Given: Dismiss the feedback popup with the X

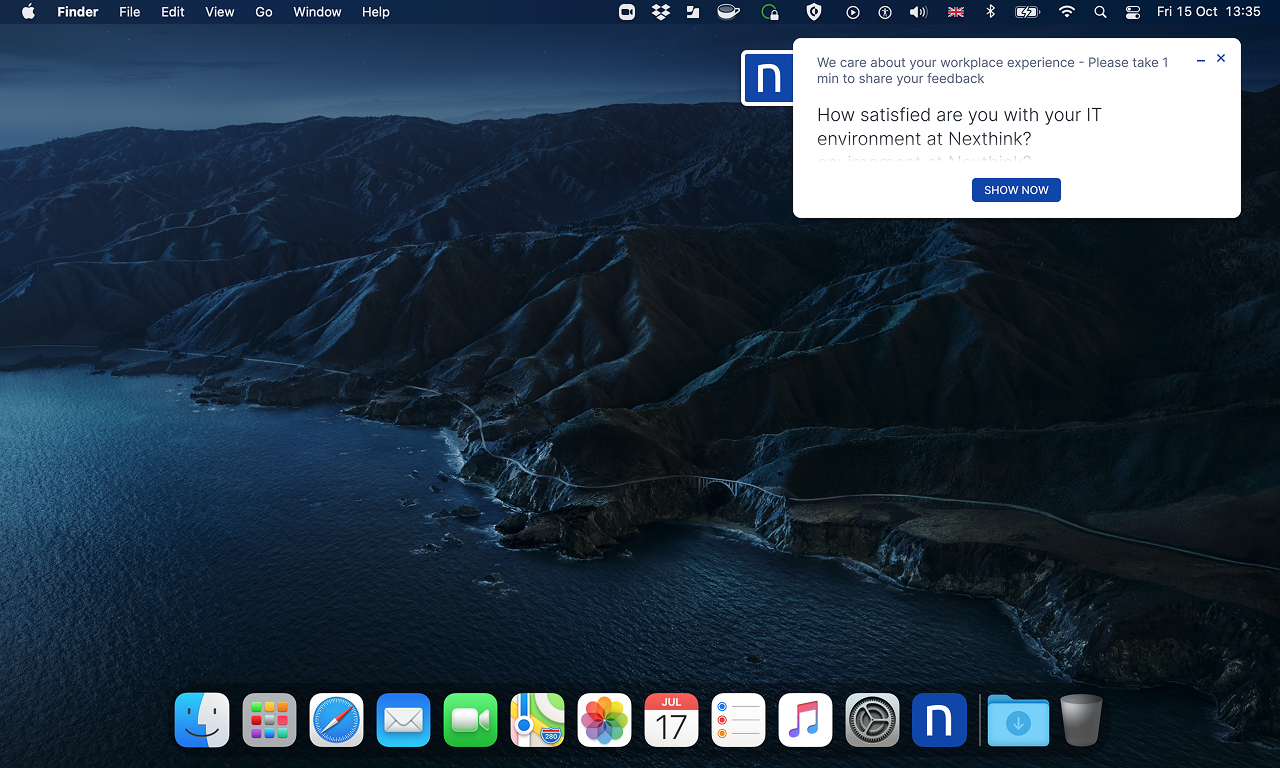Looking at the screenshot, I should (x=1221, y=59).
